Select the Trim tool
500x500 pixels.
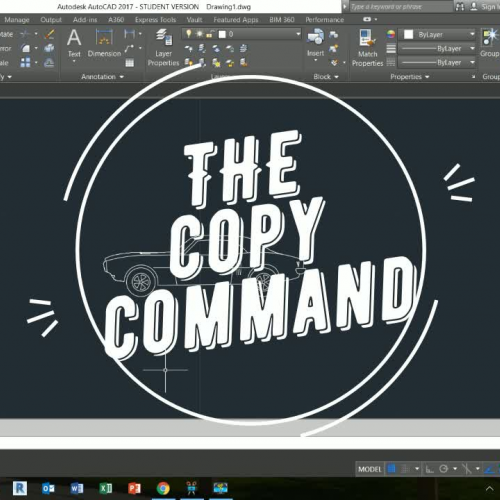(25, 34)
